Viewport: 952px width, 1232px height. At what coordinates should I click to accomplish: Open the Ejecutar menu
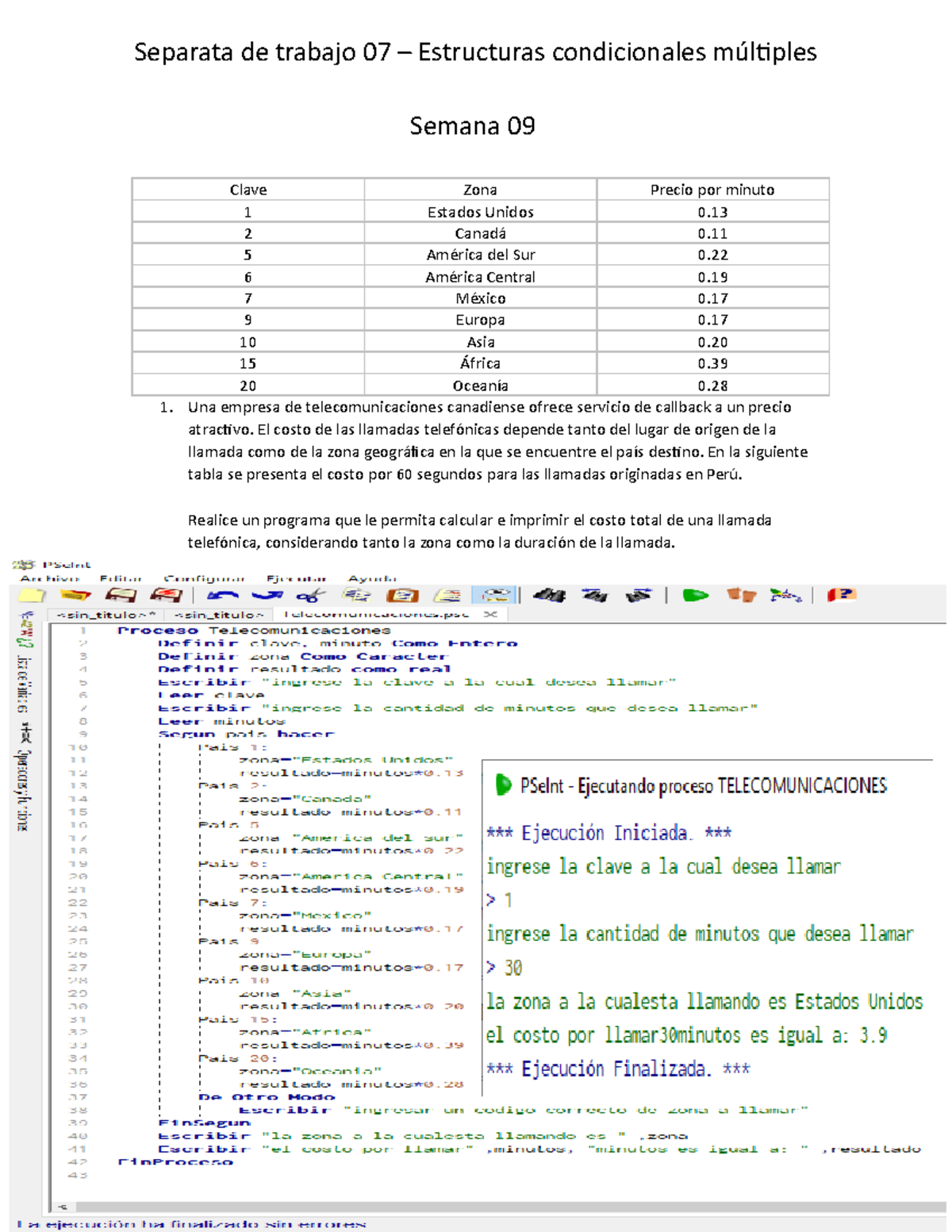coord(294,578)
